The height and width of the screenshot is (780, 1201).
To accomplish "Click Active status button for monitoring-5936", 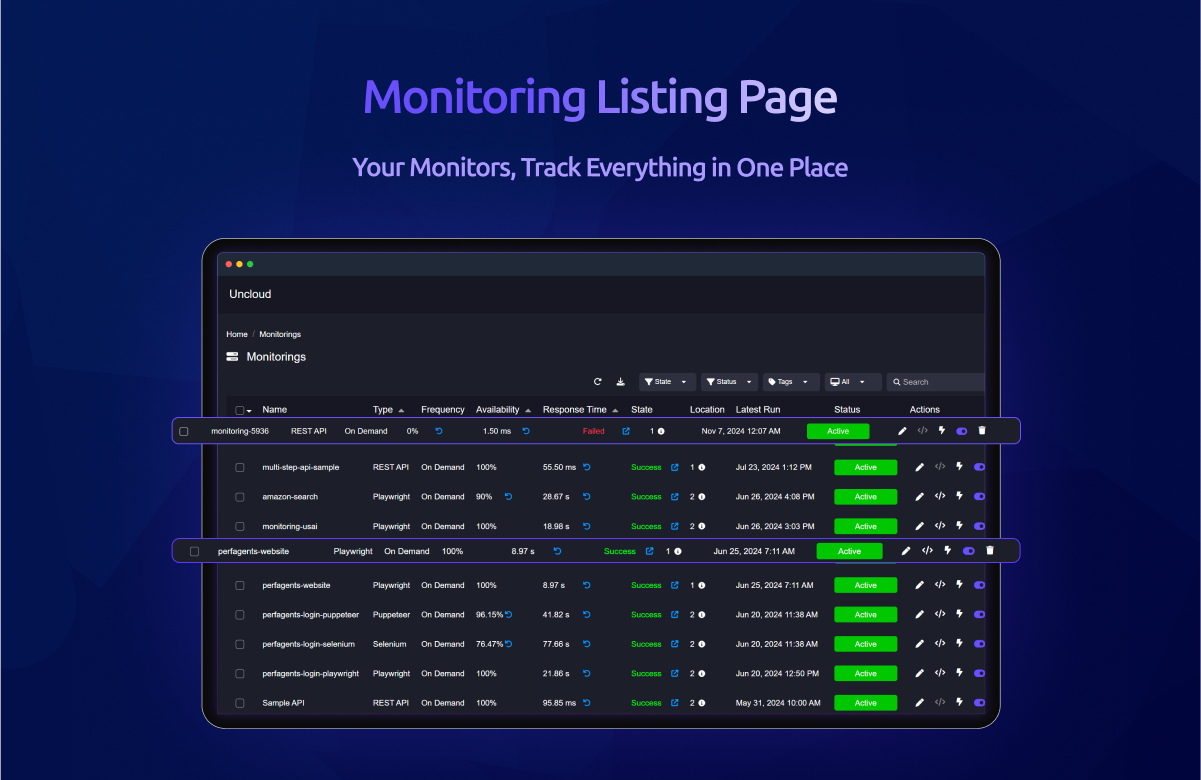I will click(x=838, y=431).
